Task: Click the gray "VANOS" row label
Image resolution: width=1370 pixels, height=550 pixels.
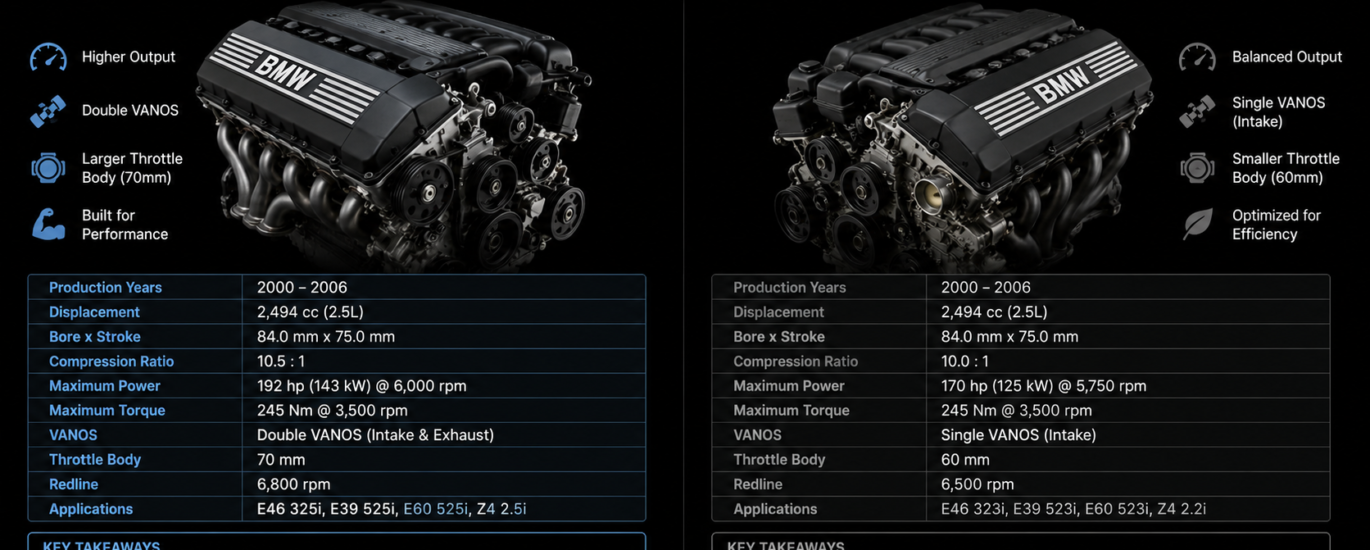Action: 757,435
